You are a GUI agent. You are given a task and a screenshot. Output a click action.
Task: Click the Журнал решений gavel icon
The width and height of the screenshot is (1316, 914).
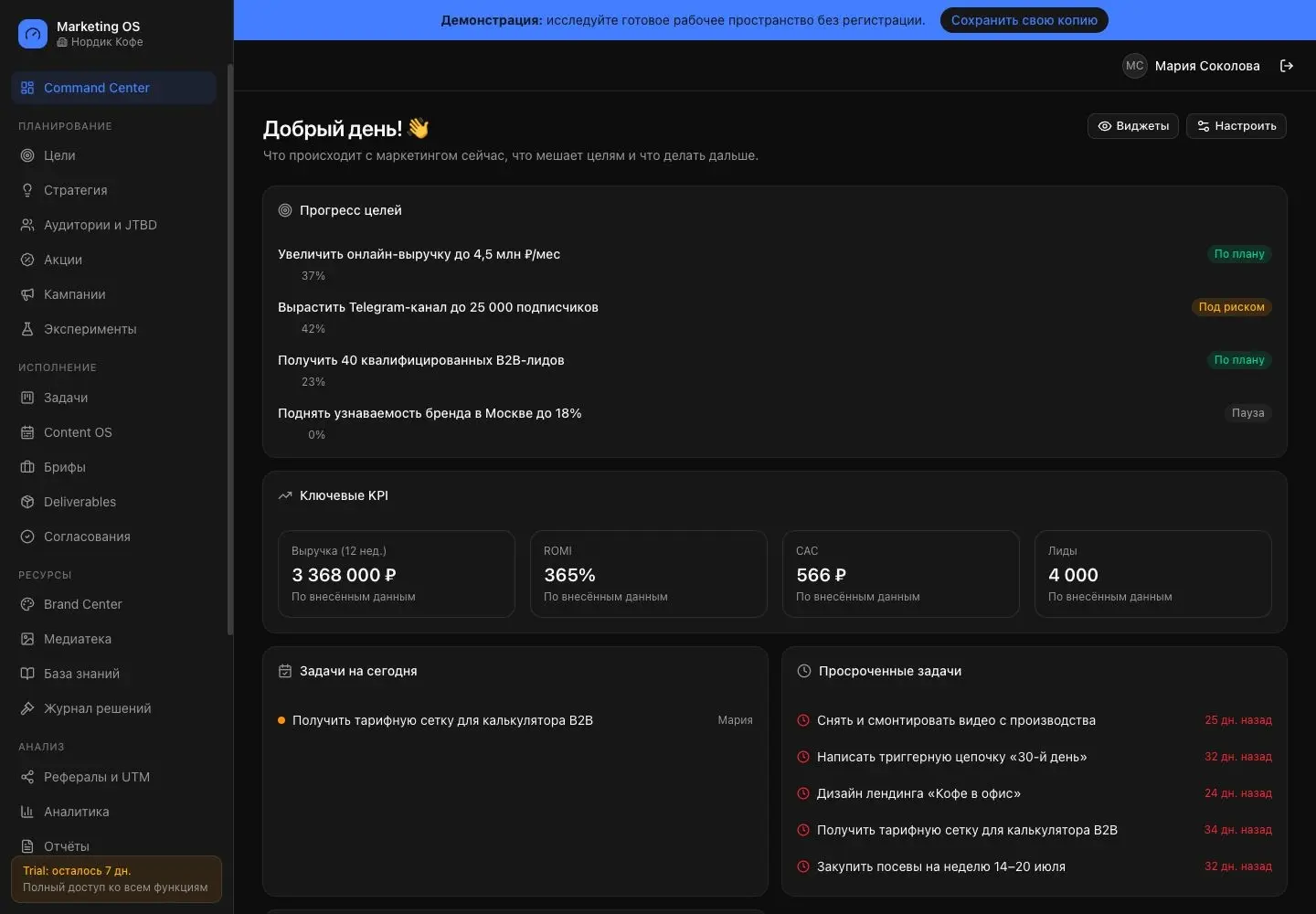point(27,708)
